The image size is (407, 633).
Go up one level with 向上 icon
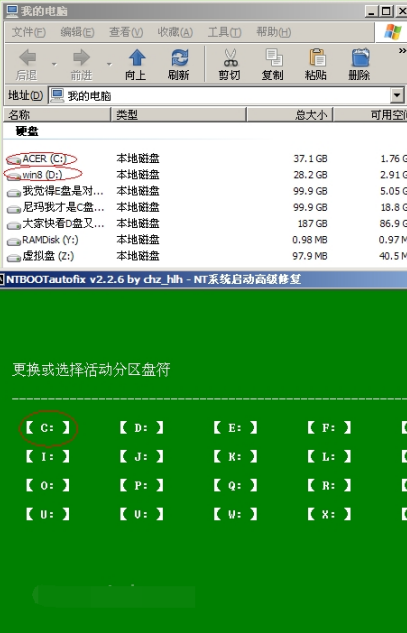(x=137, y=58)
